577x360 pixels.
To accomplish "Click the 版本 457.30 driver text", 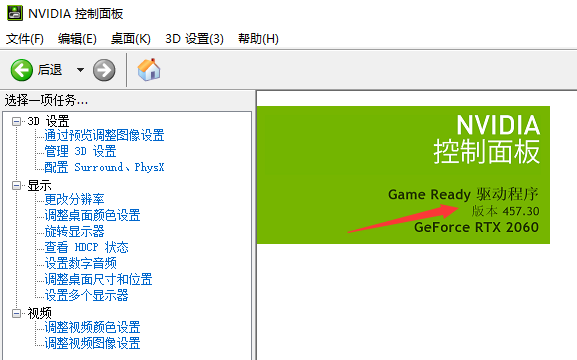I will pos(505,211).
